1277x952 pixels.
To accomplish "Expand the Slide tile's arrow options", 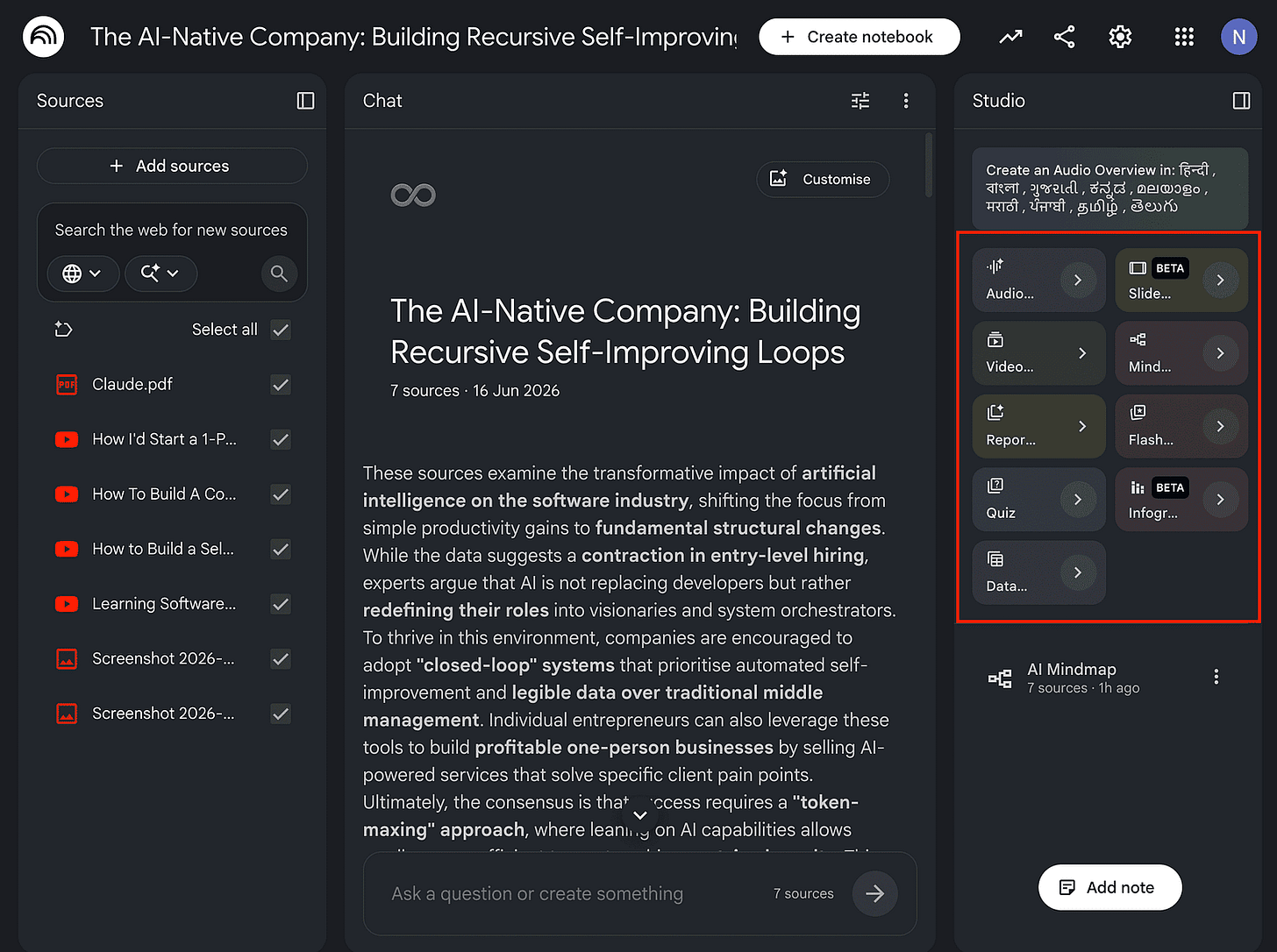I will pos(1220,281).
